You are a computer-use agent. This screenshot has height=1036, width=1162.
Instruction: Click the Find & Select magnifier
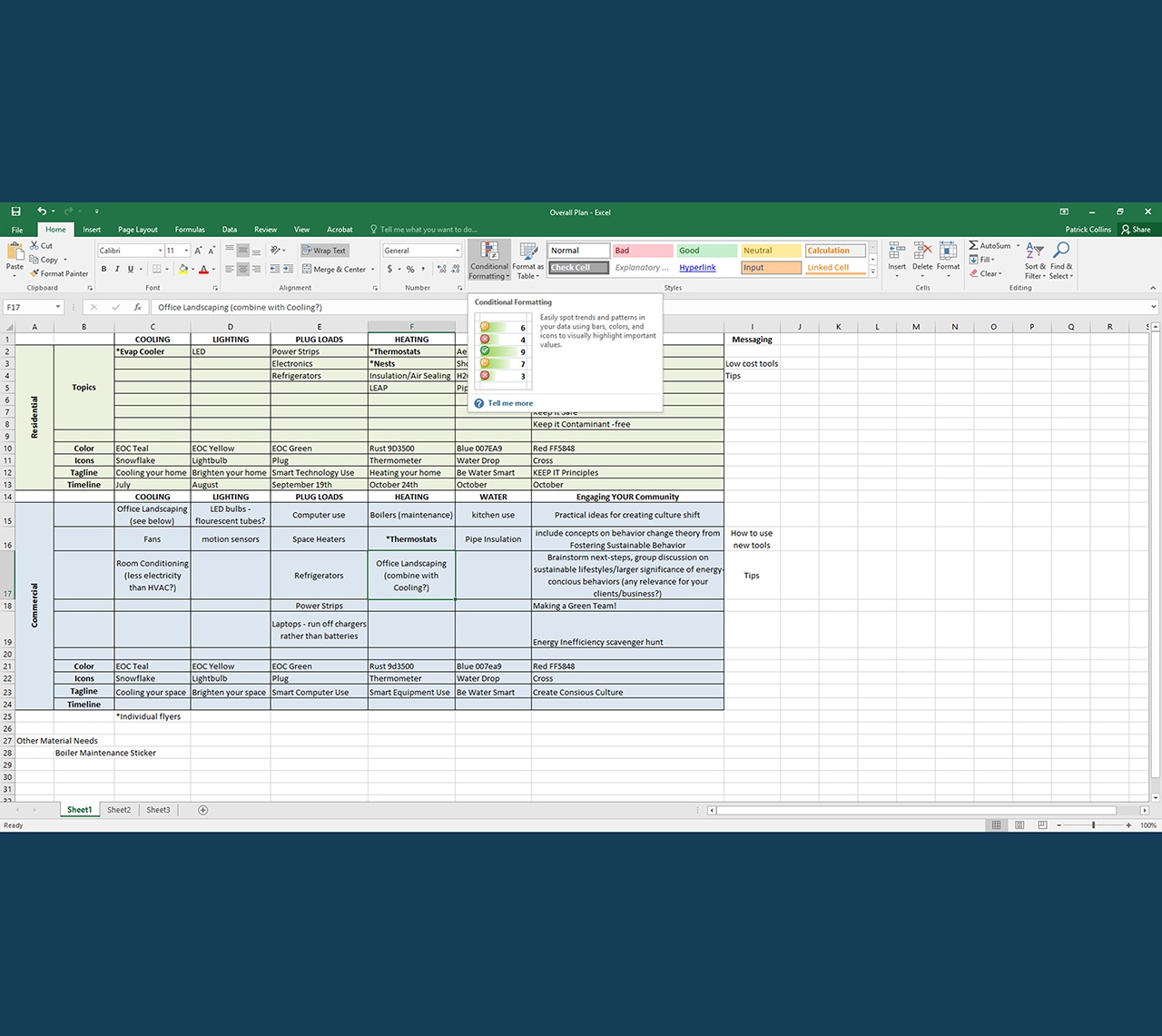point(1061,261)
